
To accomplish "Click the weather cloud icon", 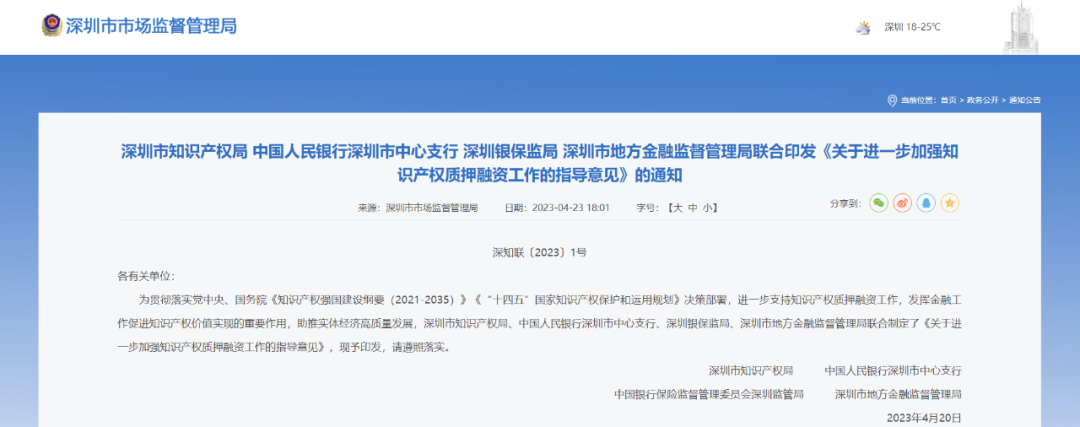I will (862, 28).
